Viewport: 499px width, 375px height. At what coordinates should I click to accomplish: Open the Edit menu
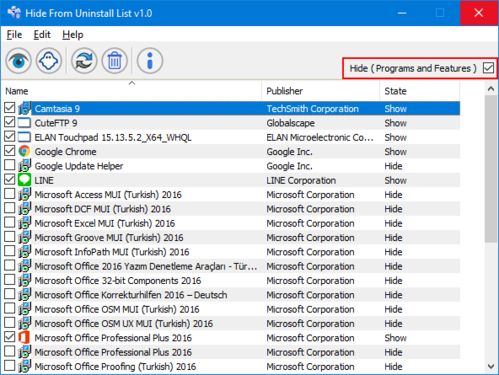pos(42,35)
